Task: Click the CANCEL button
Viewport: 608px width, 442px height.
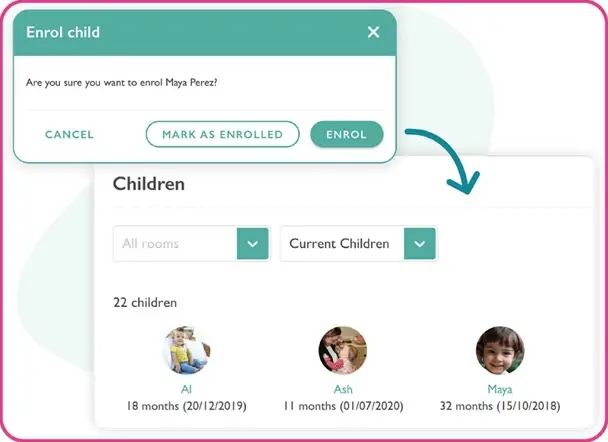Action: pyautogui.click(x=69, y=134)
